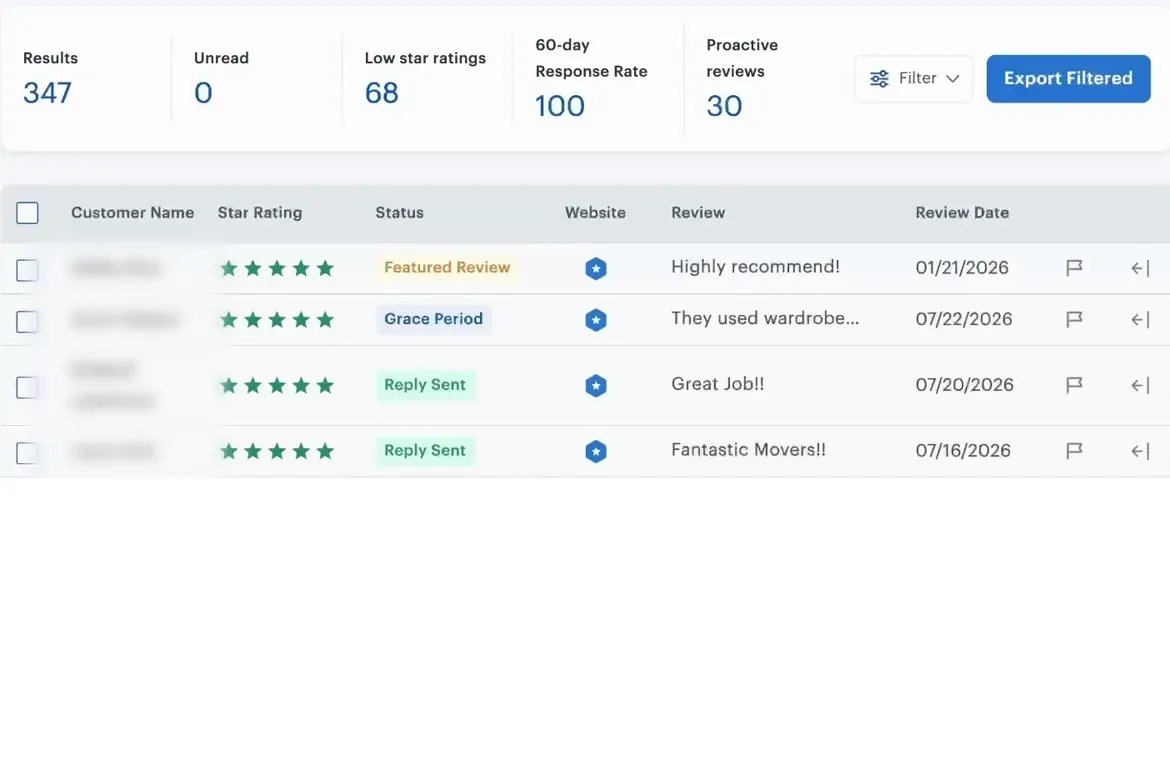The width and height of the screenshot is (1170, 780).
Task: Click the Proactive reviews 30 value
Action: click(724, 106)
